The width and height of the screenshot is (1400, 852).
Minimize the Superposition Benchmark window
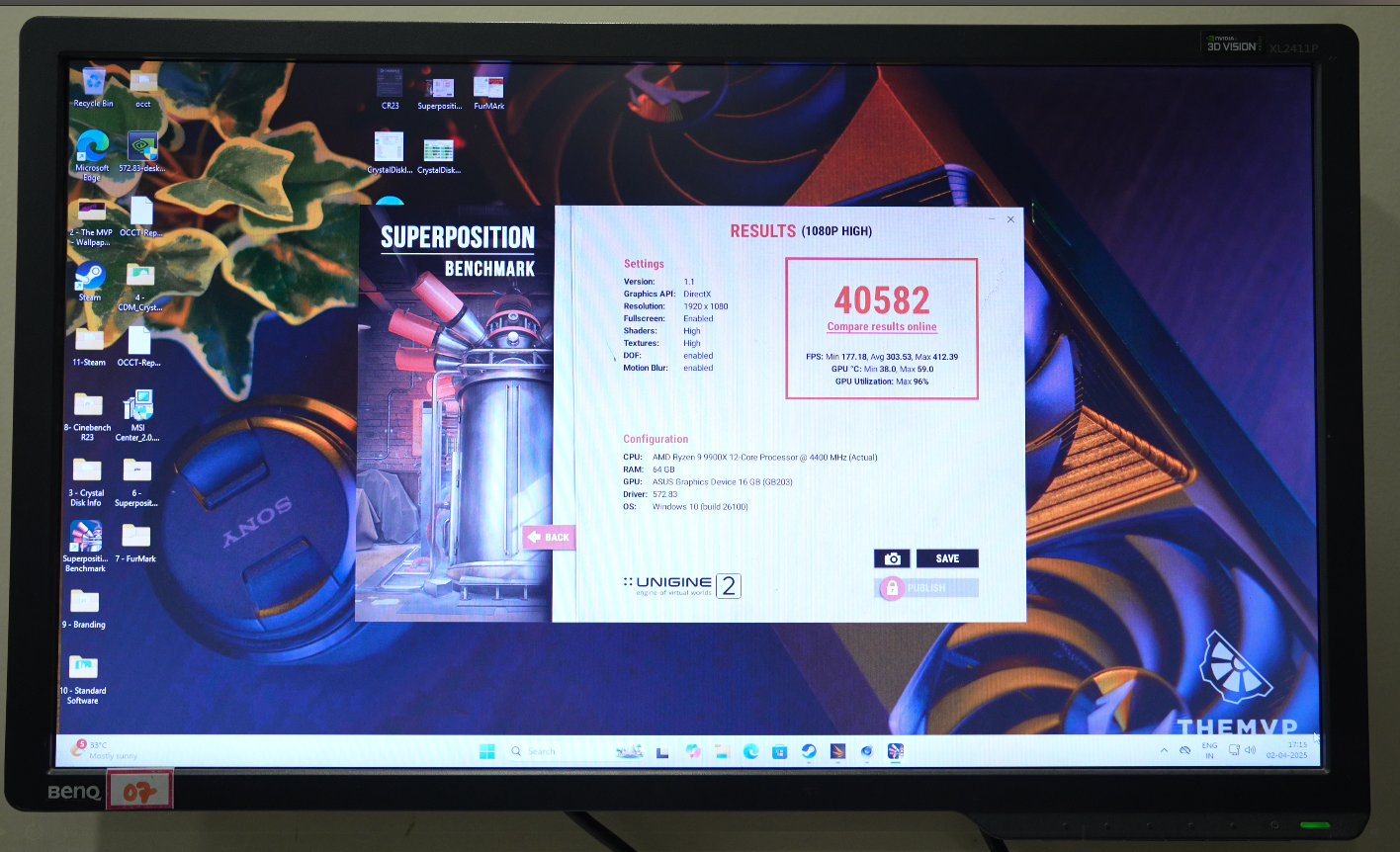(x=994, y=219)
